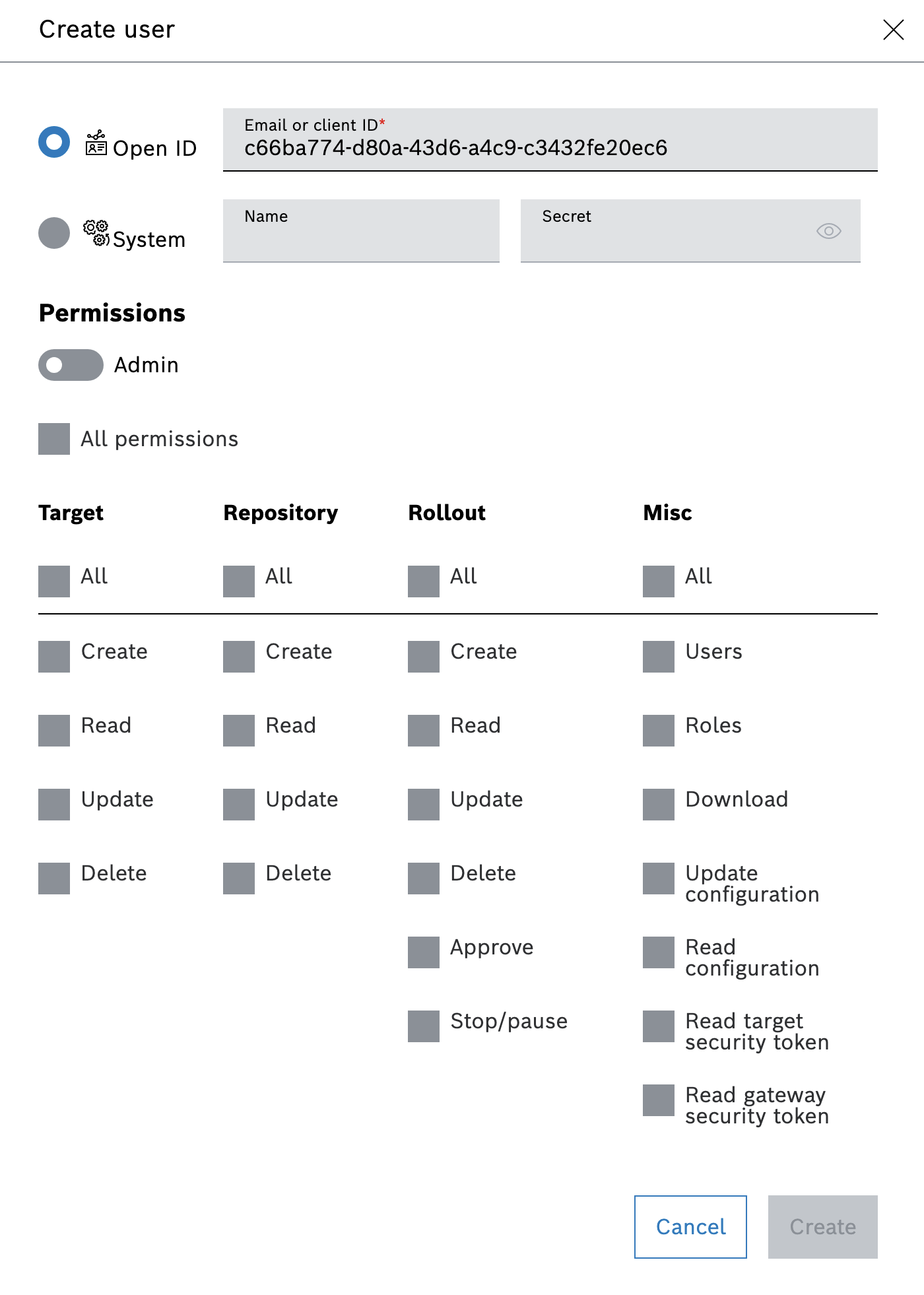Select the Open ID radio button

tap(54, 142)
